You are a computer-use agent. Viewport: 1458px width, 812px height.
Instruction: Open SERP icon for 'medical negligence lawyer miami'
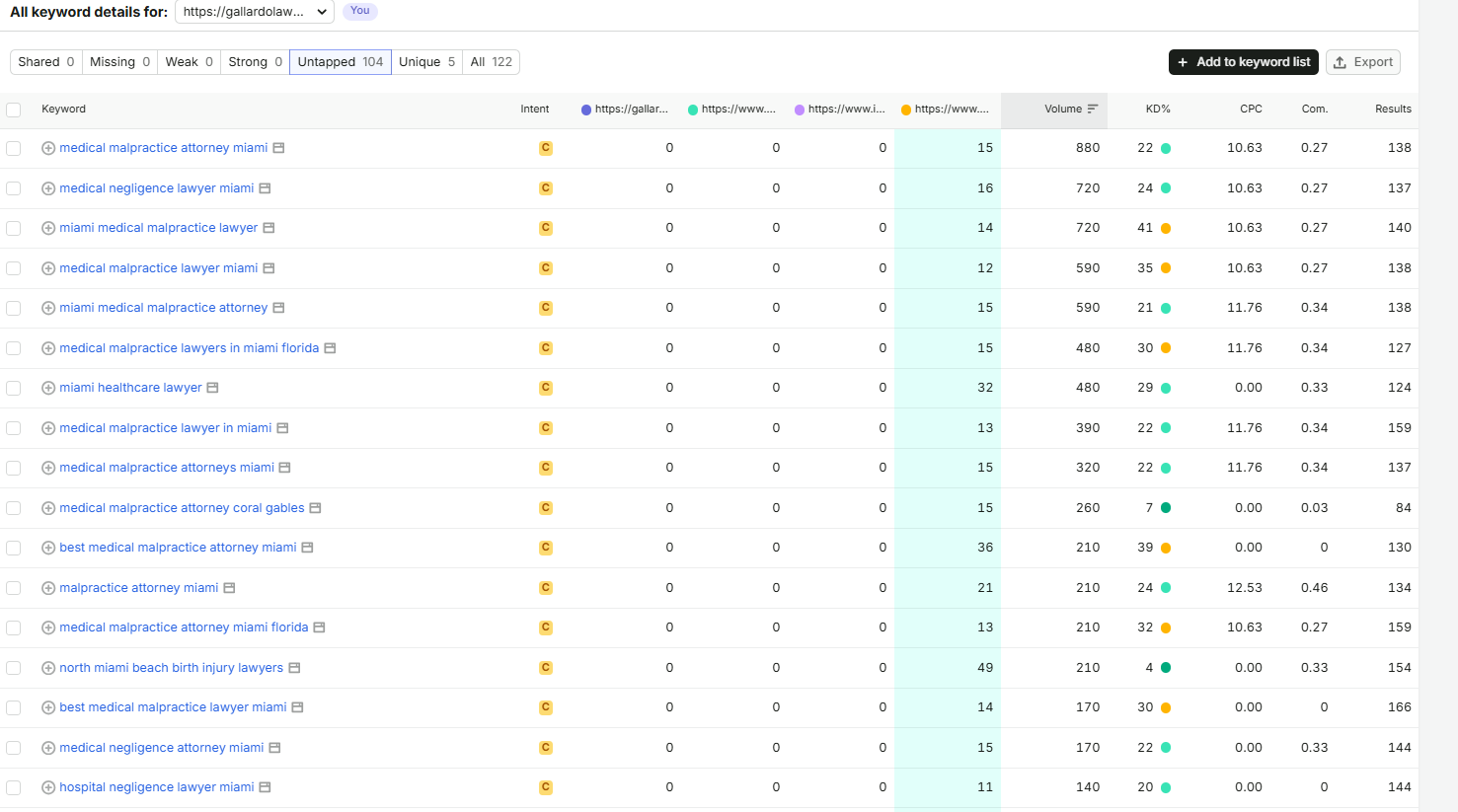coord(265,188)
